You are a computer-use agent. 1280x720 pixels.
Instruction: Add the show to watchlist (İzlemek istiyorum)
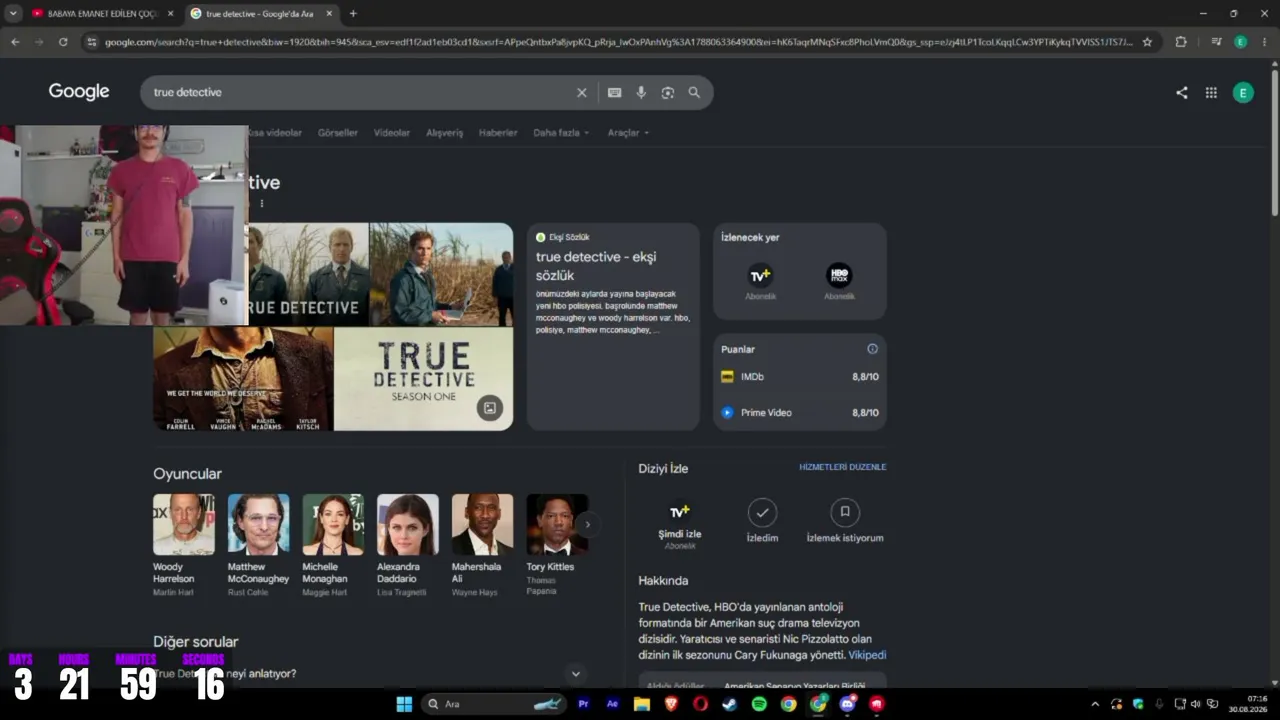pyautogui.click(x=845, y=521)
